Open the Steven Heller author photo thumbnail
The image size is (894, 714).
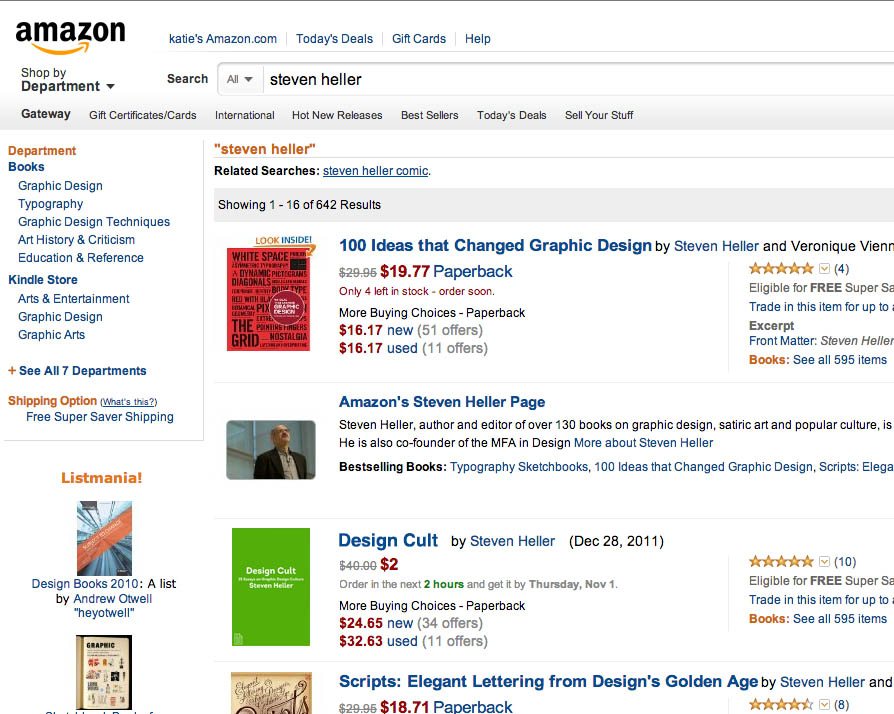click(x=271, y=449)
